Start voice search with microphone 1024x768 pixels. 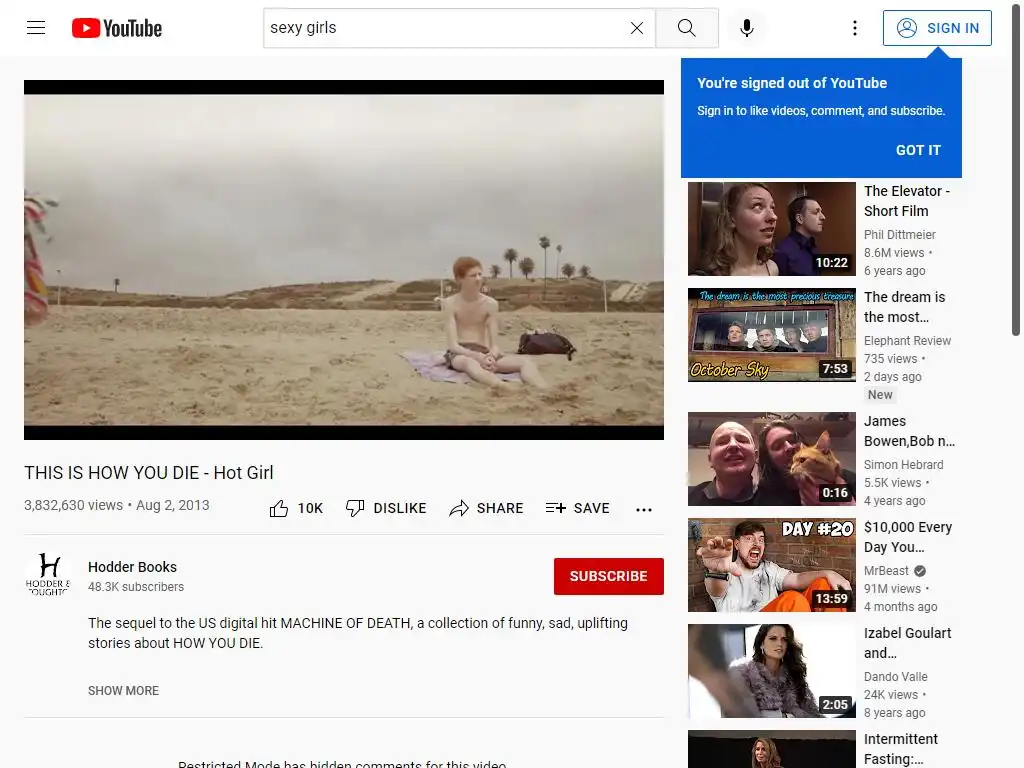click(747, 28)
